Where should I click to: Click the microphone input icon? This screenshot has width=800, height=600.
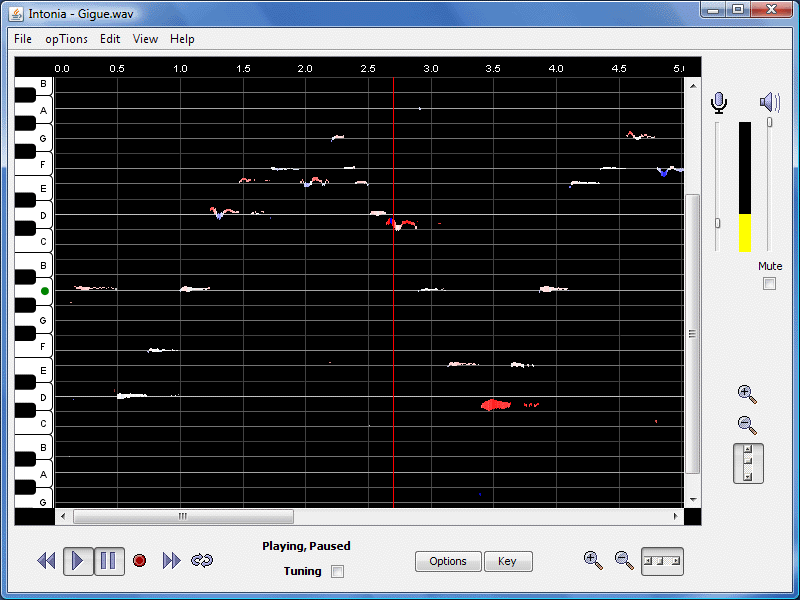(719, 102)
